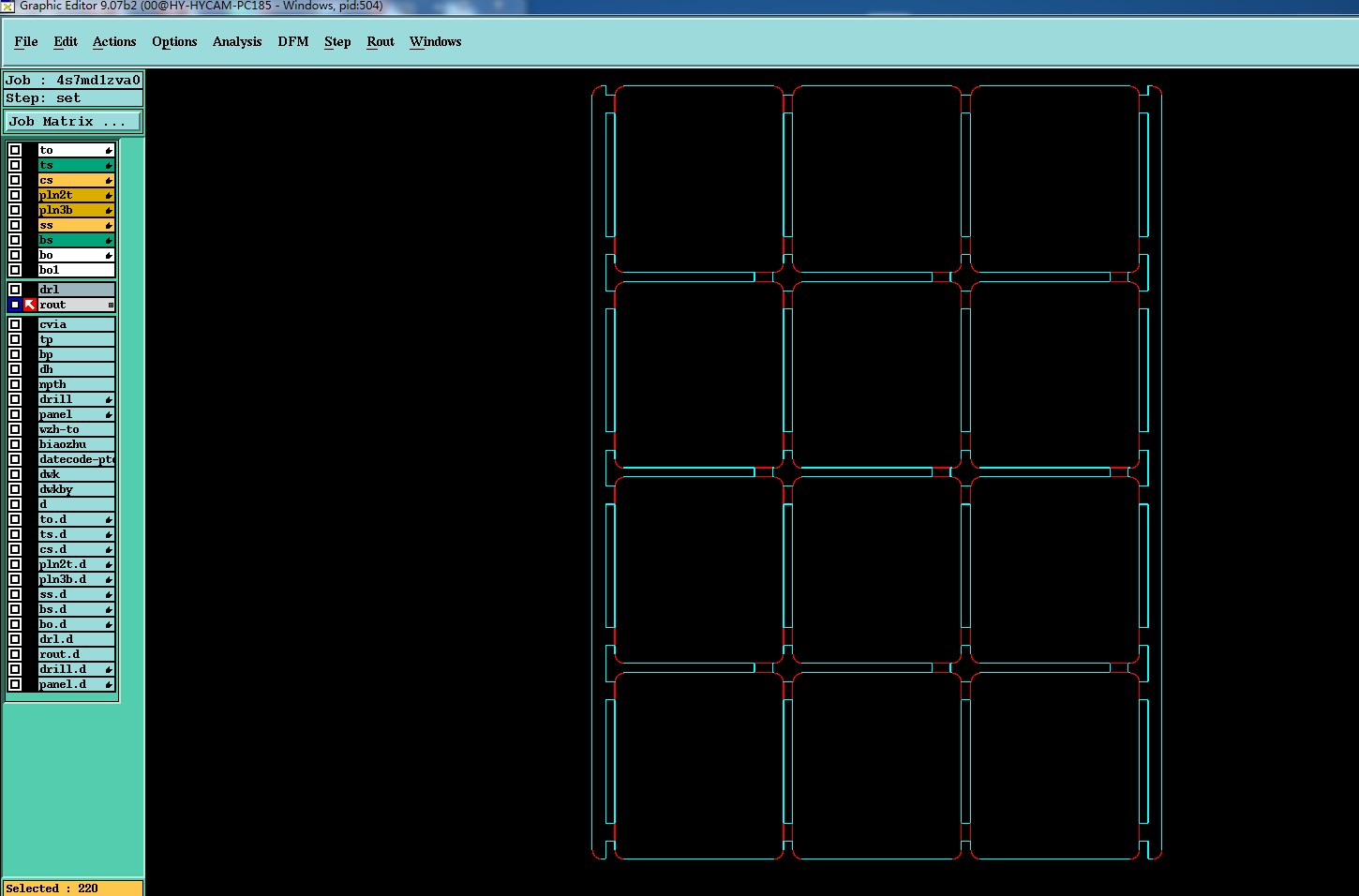Viewport: 1359px width, 896px height.
Task: Click the hand marker on the drill layer
Action: tap(109, 400)
